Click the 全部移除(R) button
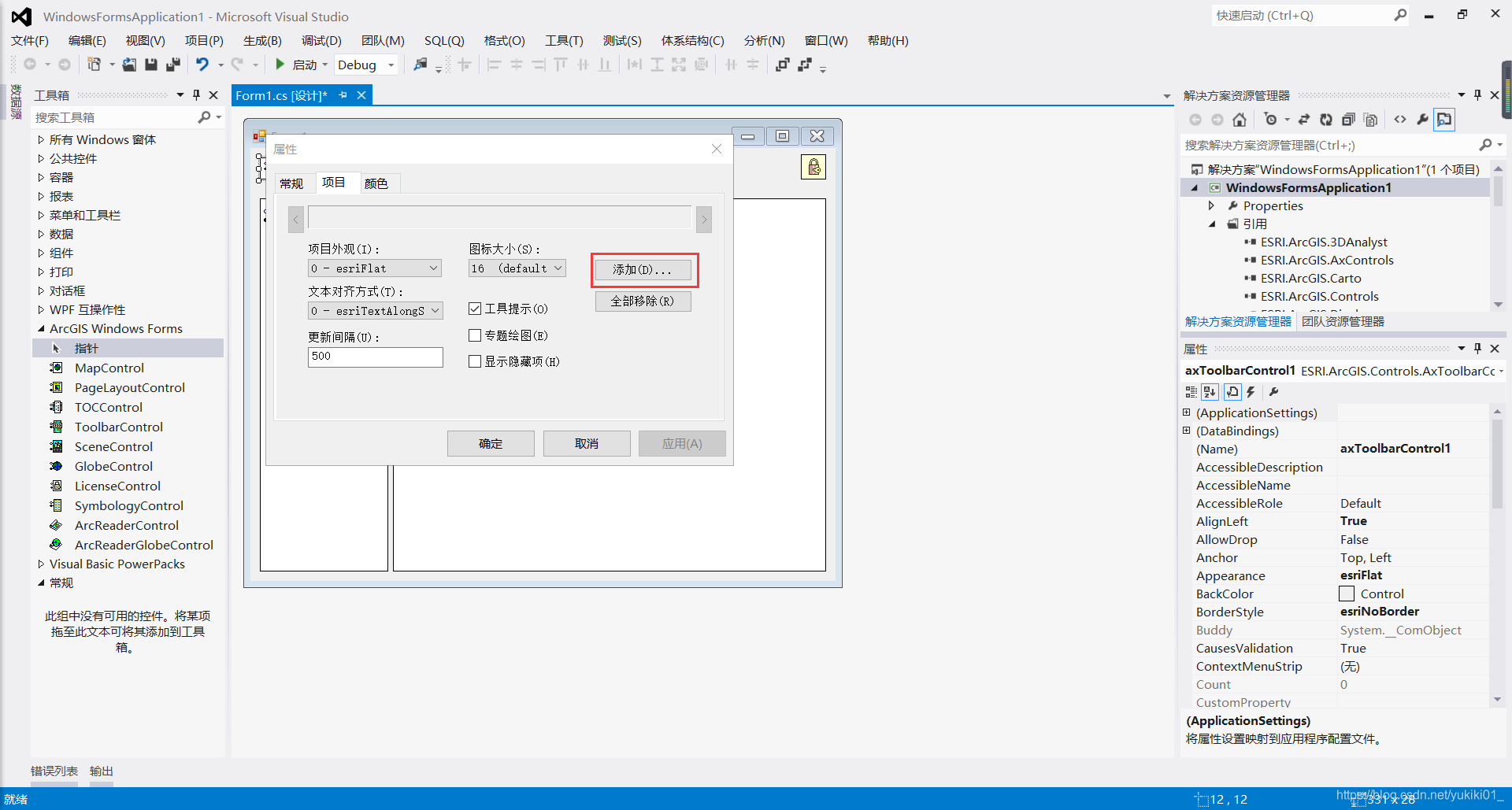 pos(643,301)
